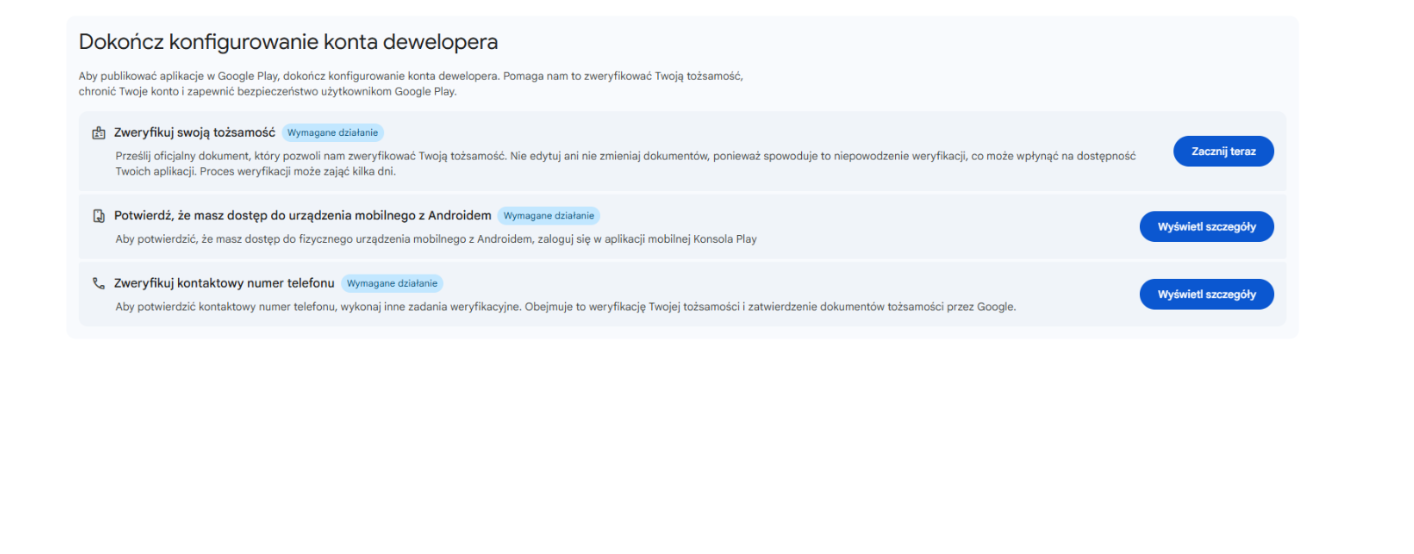Click the 'Zacznij teraz' button
Viewport: 1414px width, 554px height.
(x=1223, y=151)
